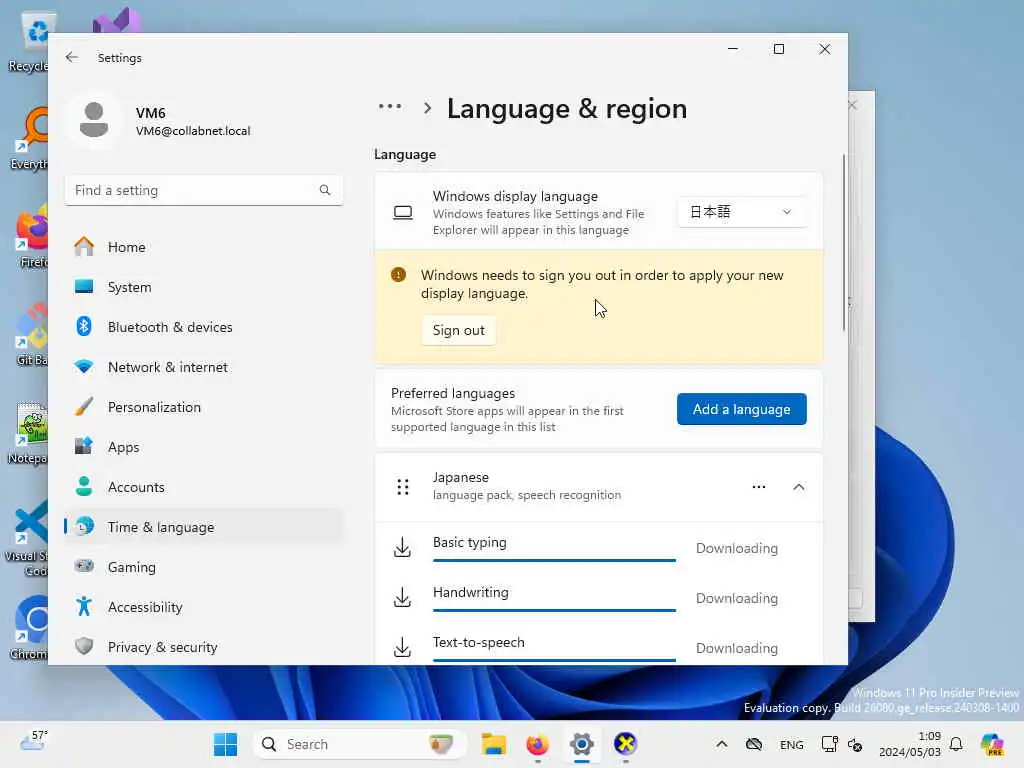1024x768 pixels.
Task: Click the Japanese drag handle icon
Action: [403, 487]
